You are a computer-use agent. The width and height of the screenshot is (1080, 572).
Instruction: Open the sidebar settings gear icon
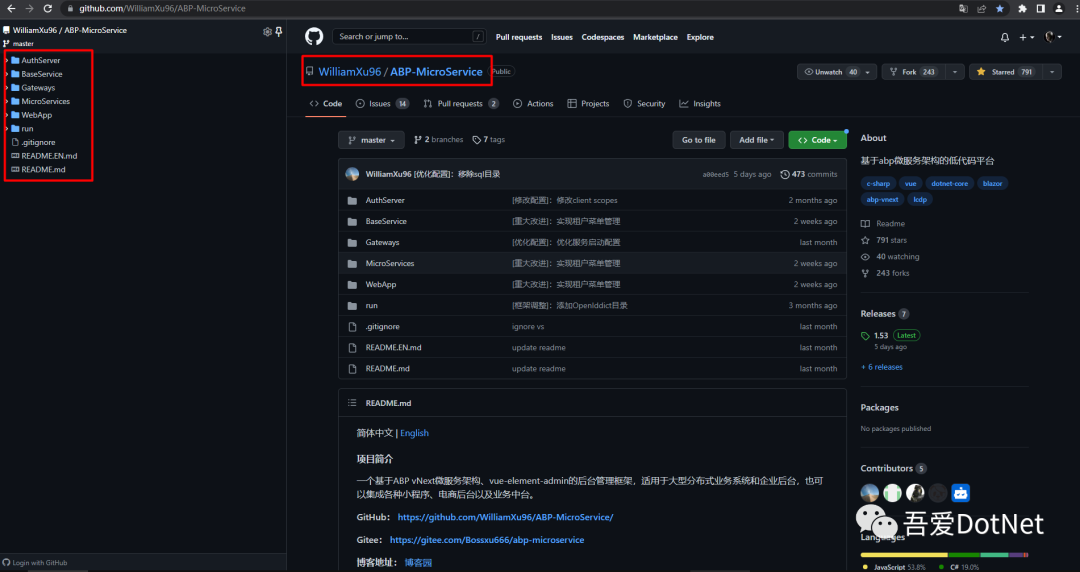(x=267, y=32)
